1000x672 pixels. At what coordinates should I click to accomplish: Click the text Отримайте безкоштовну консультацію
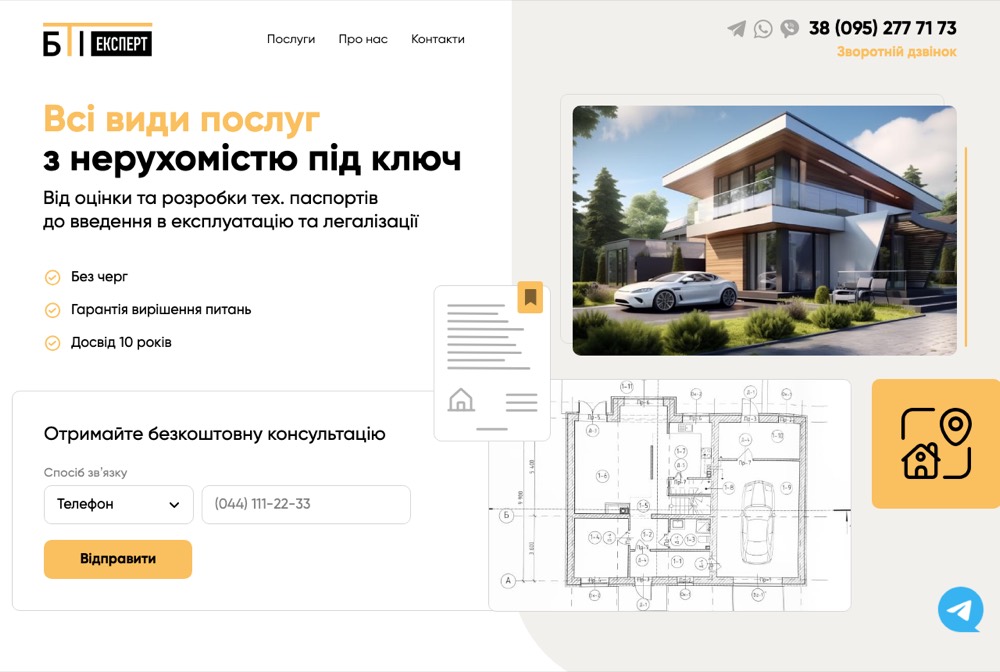coord(214,434)
